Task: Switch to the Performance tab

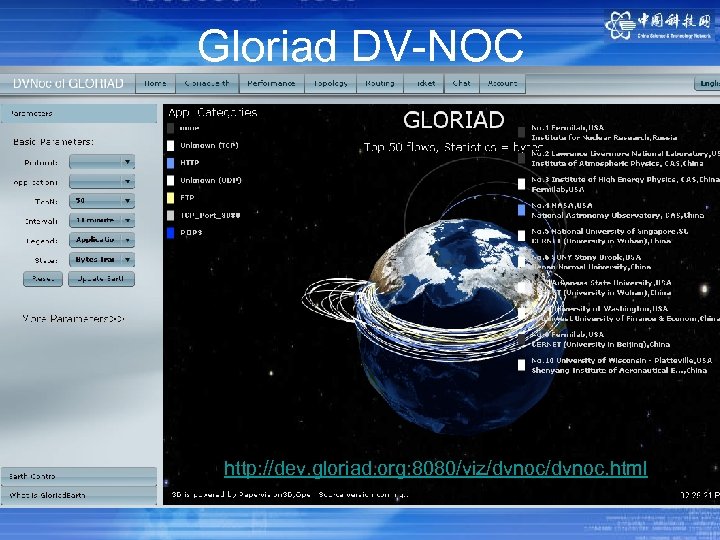Action: click(271, 84)
